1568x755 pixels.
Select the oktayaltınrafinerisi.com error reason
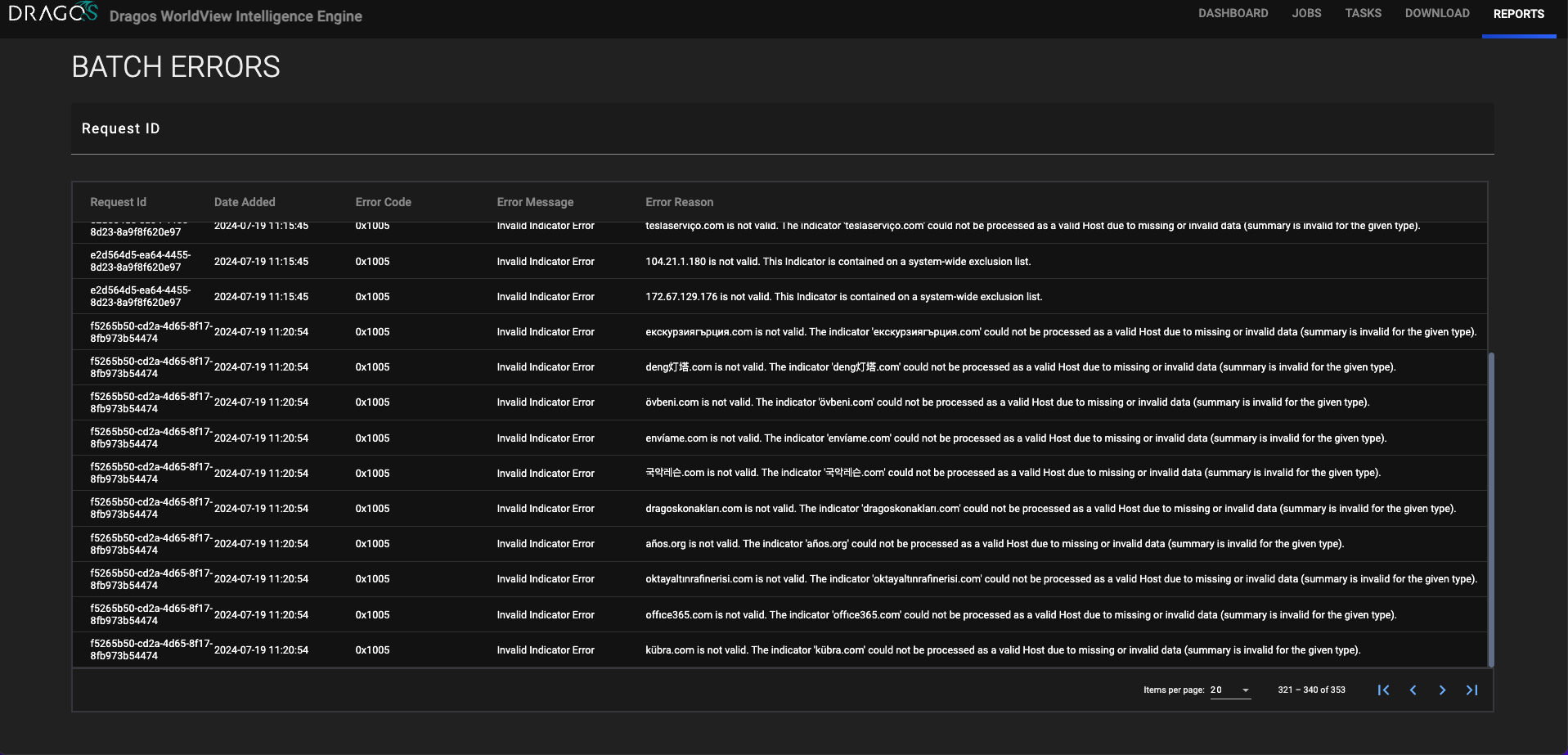pos(1061,579)
